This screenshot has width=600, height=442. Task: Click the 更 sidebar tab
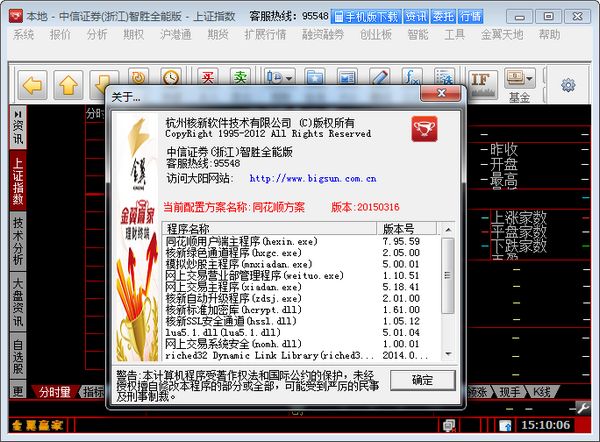(x=18, y=390)
